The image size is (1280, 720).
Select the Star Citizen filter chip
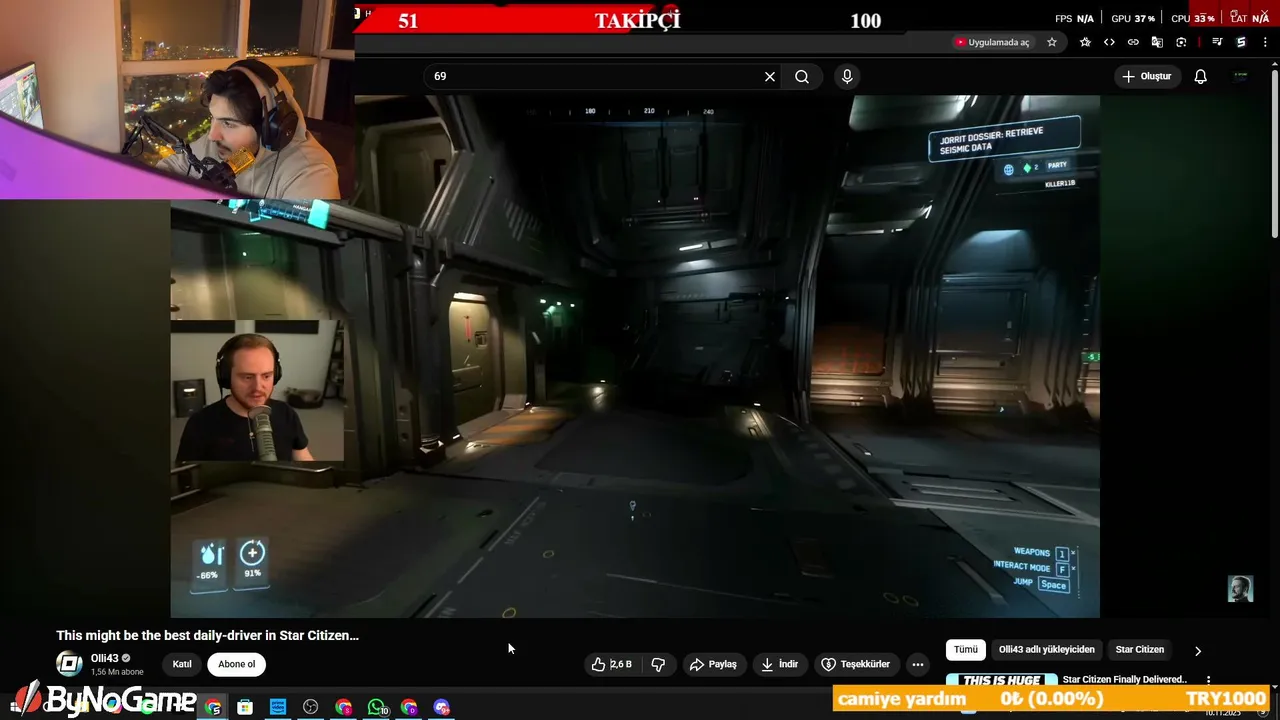click(x=1140, y=650)
